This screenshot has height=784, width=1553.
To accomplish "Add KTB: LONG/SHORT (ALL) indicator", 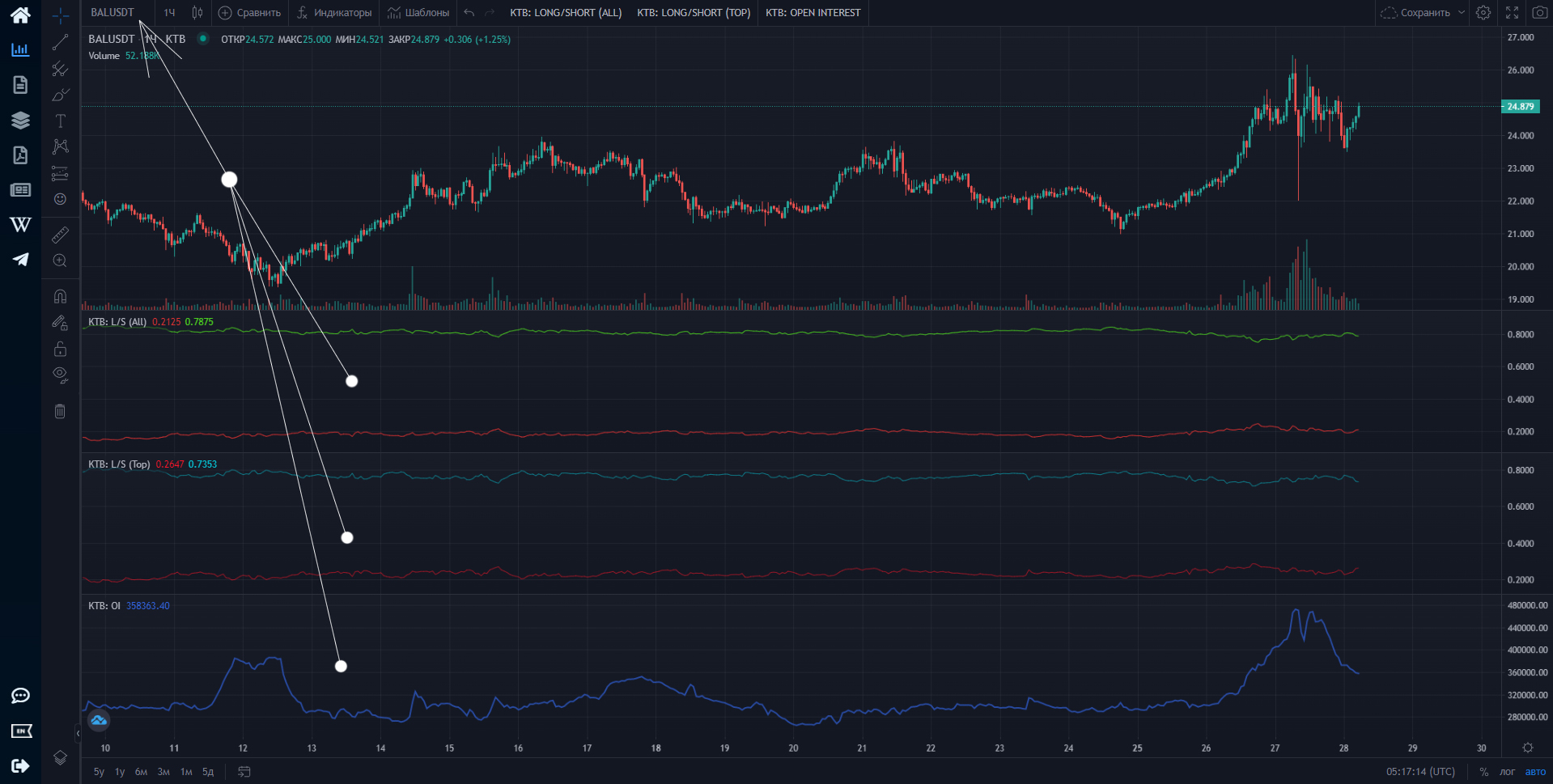I will (566, 13).
